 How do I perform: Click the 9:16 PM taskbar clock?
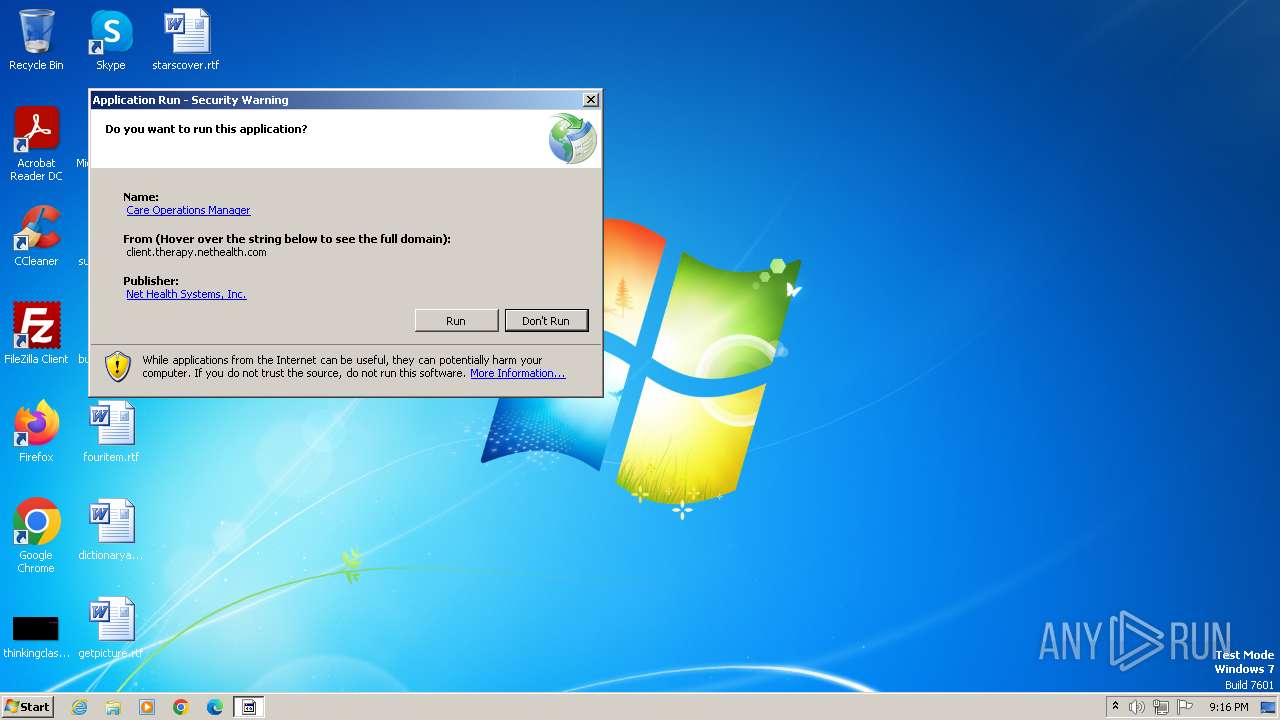point(1228,707)
